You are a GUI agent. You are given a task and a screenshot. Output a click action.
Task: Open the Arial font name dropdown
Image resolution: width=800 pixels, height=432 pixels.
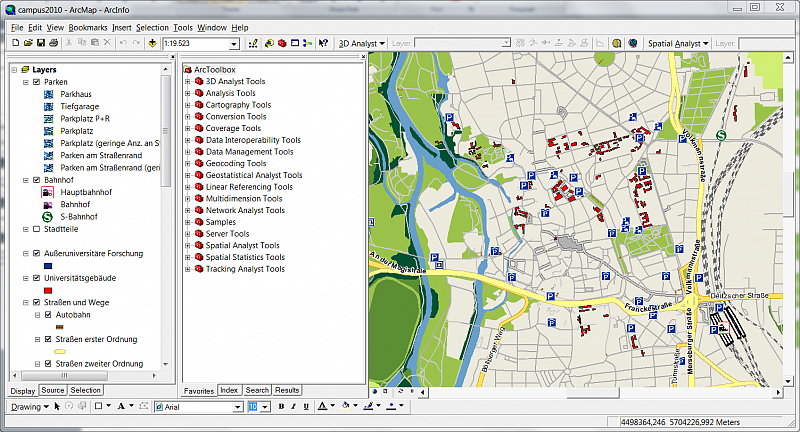point(238,407)
